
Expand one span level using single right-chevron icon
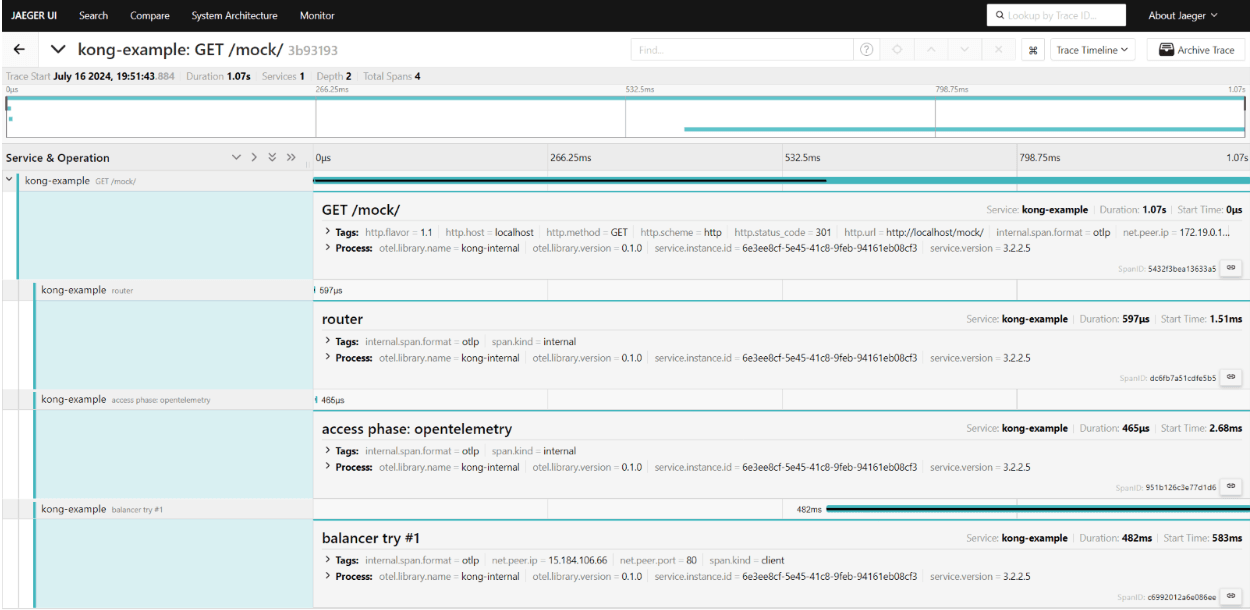253,157
